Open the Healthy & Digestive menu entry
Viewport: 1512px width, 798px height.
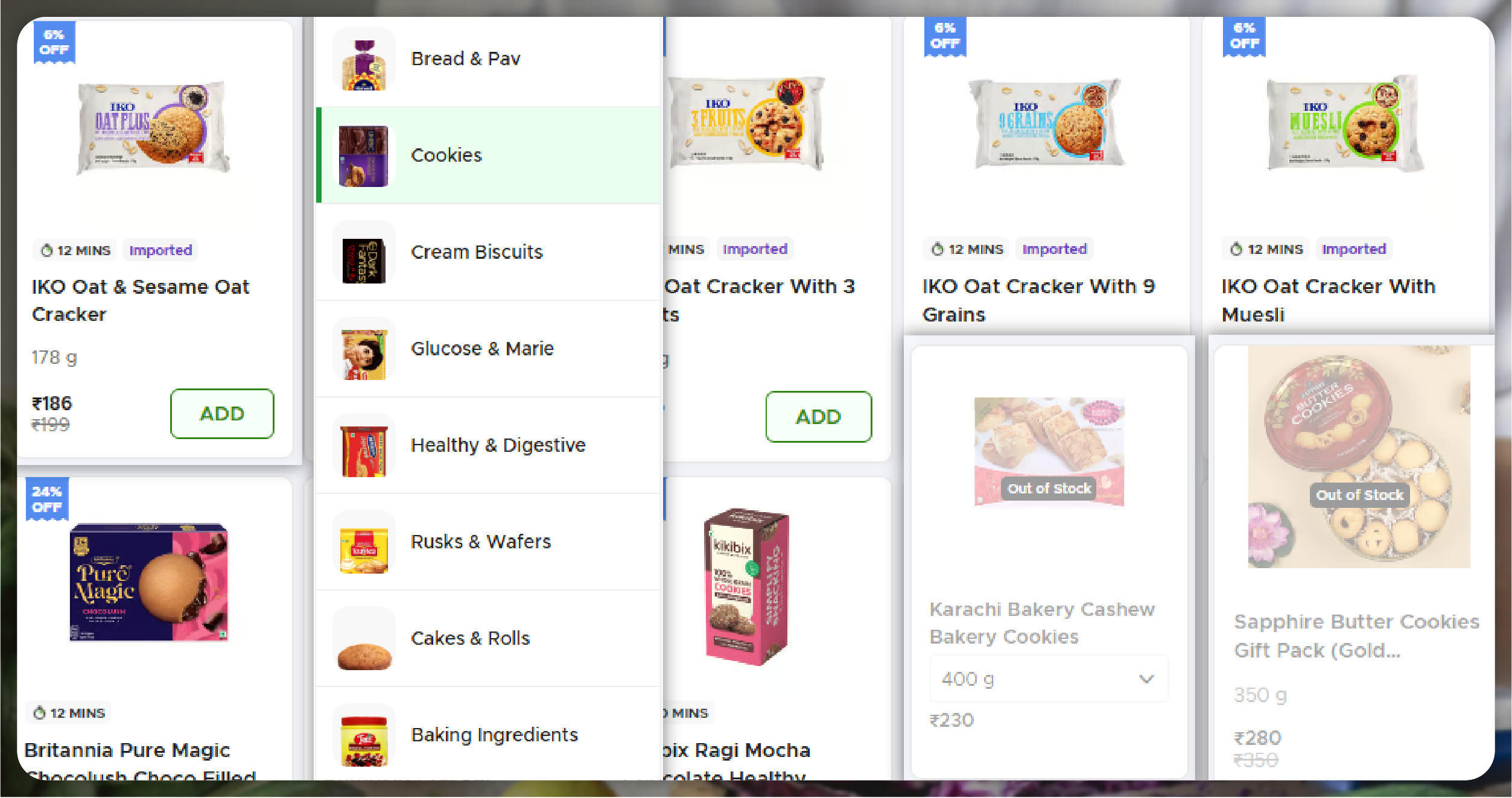tap(498, 445)
